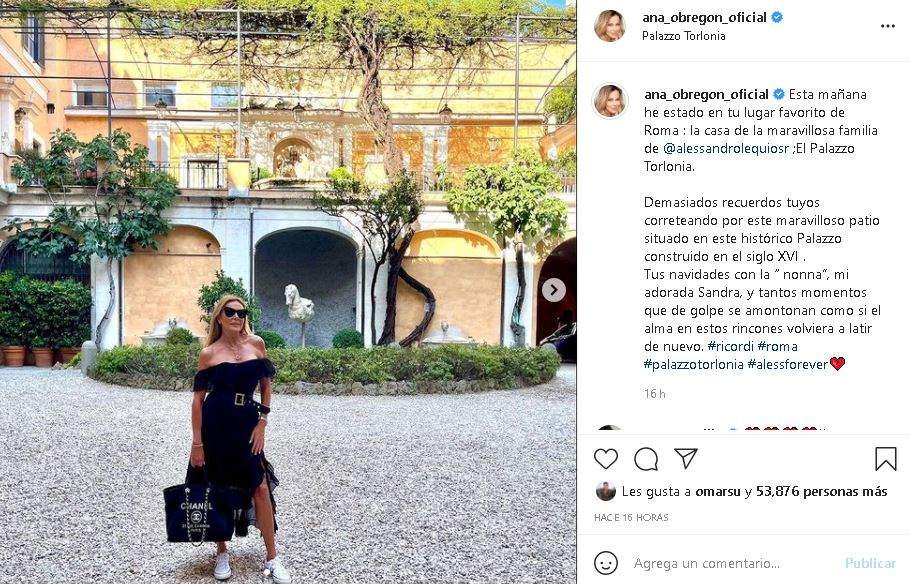Open the #roma hashtag
910x584 pixels.
(777, 346)
